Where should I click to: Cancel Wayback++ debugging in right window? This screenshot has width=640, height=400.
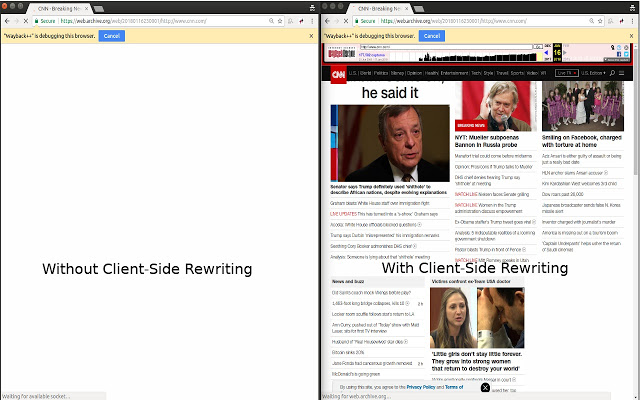coord(431,36)
